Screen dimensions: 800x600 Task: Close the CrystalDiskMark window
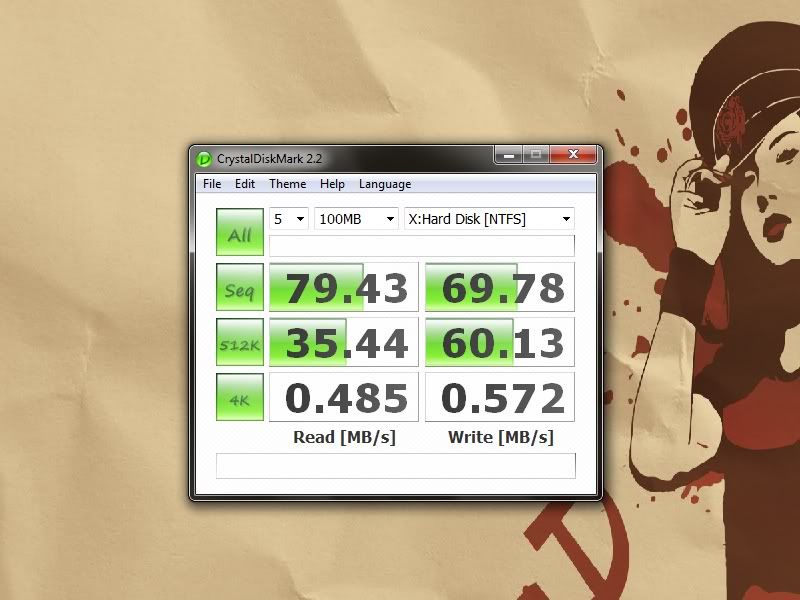(x=573, y=155)
